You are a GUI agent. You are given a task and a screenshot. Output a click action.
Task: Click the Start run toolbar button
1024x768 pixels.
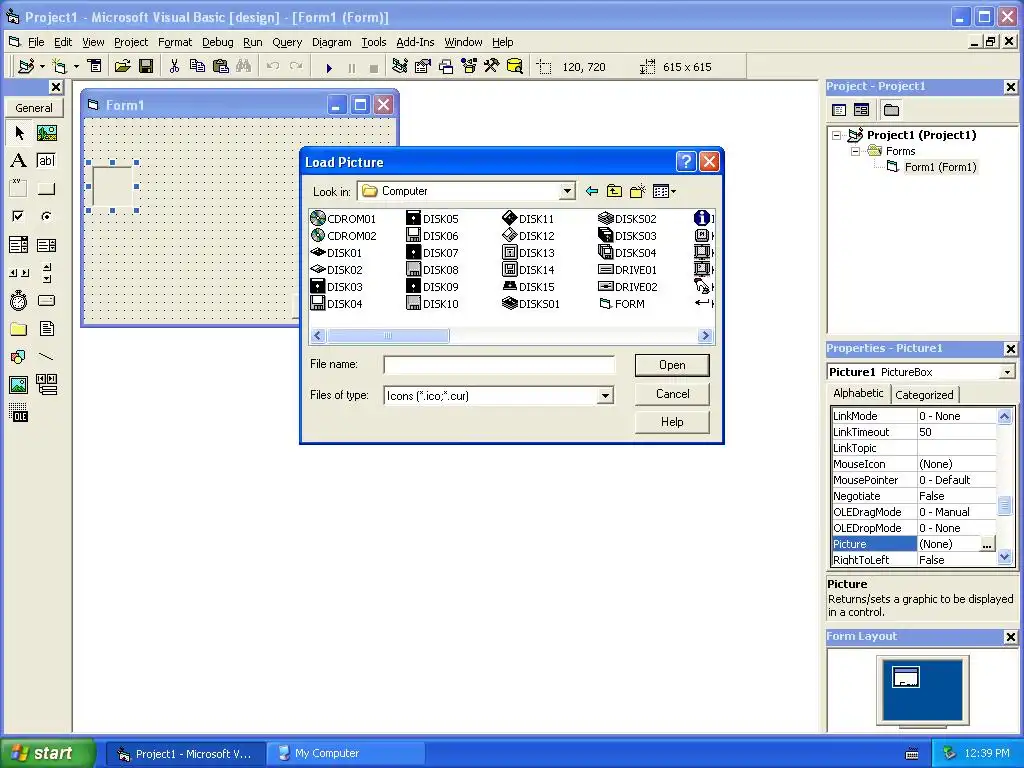click(329, 67)
